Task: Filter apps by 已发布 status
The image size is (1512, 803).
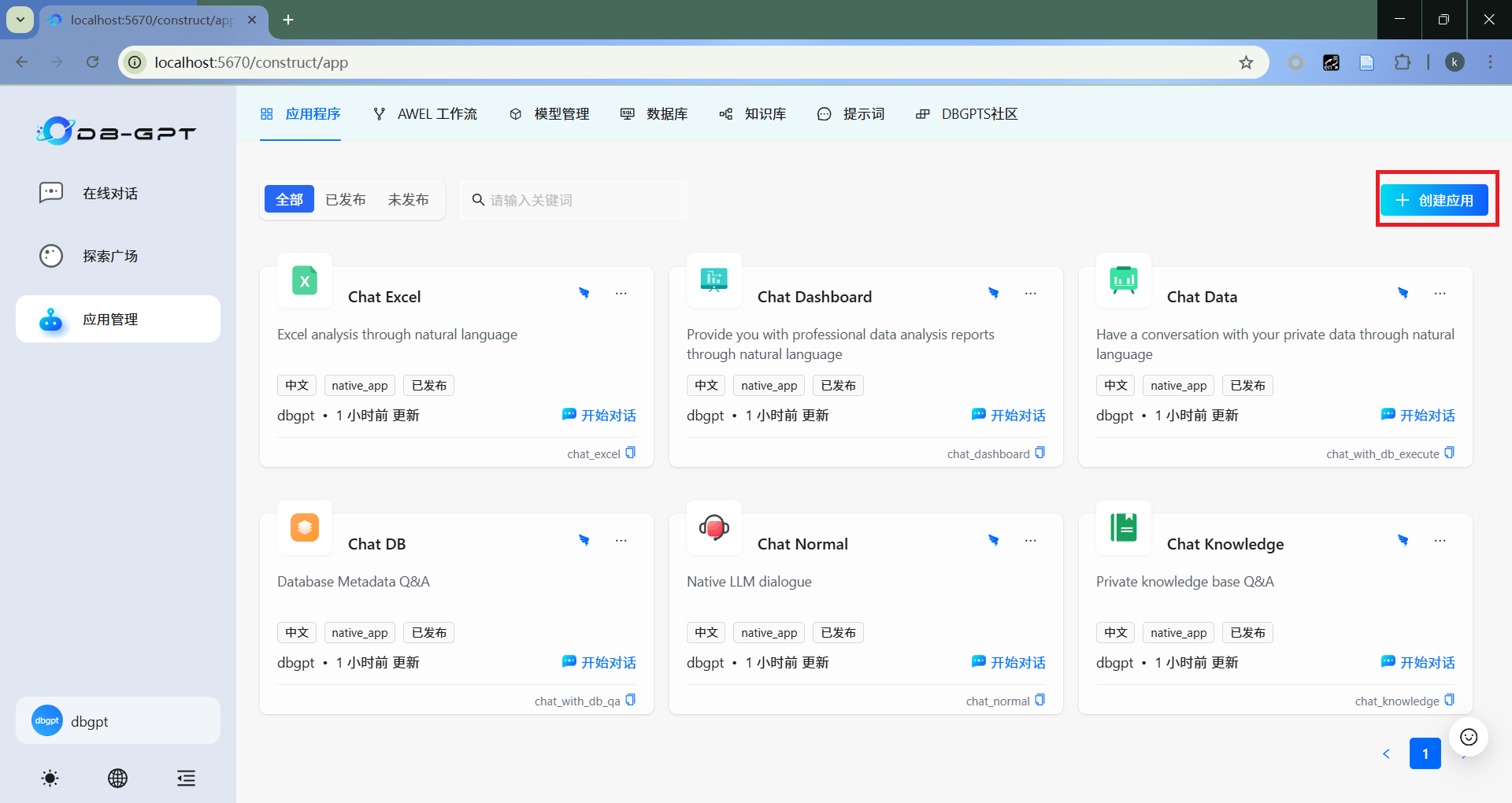Action: [345, 200]
